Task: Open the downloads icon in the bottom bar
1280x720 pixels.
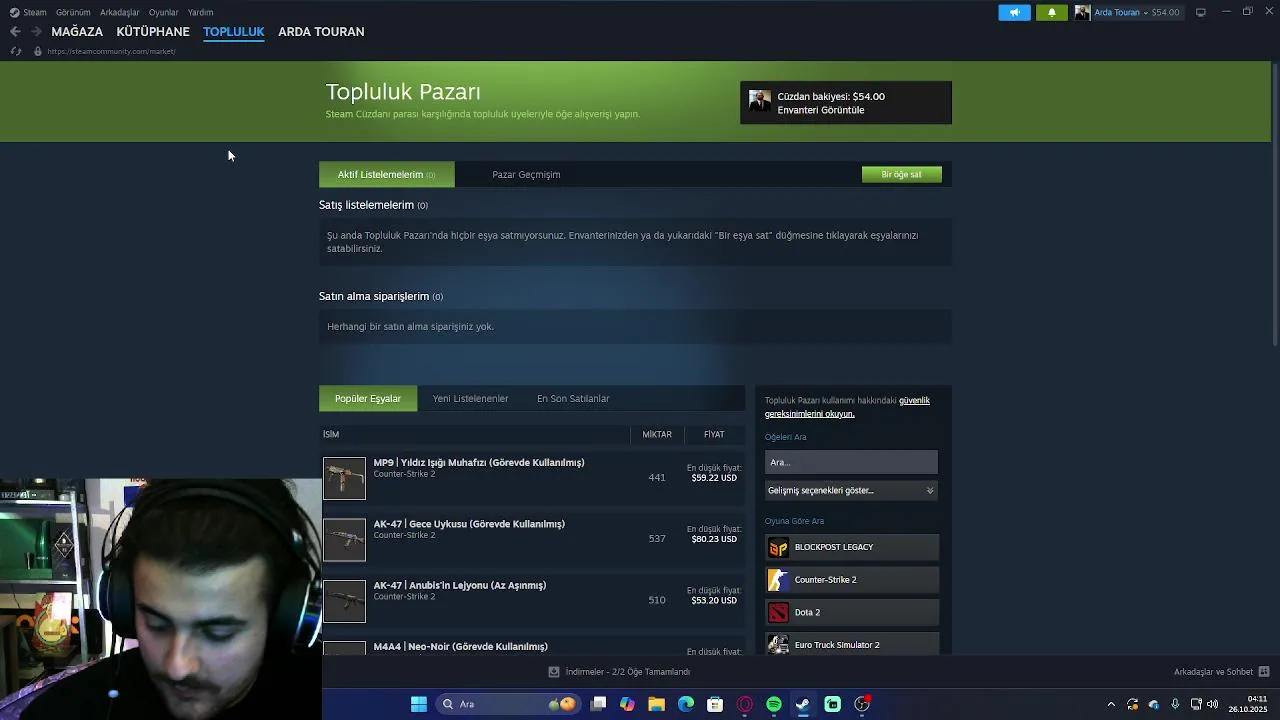Action: point(554,672)
